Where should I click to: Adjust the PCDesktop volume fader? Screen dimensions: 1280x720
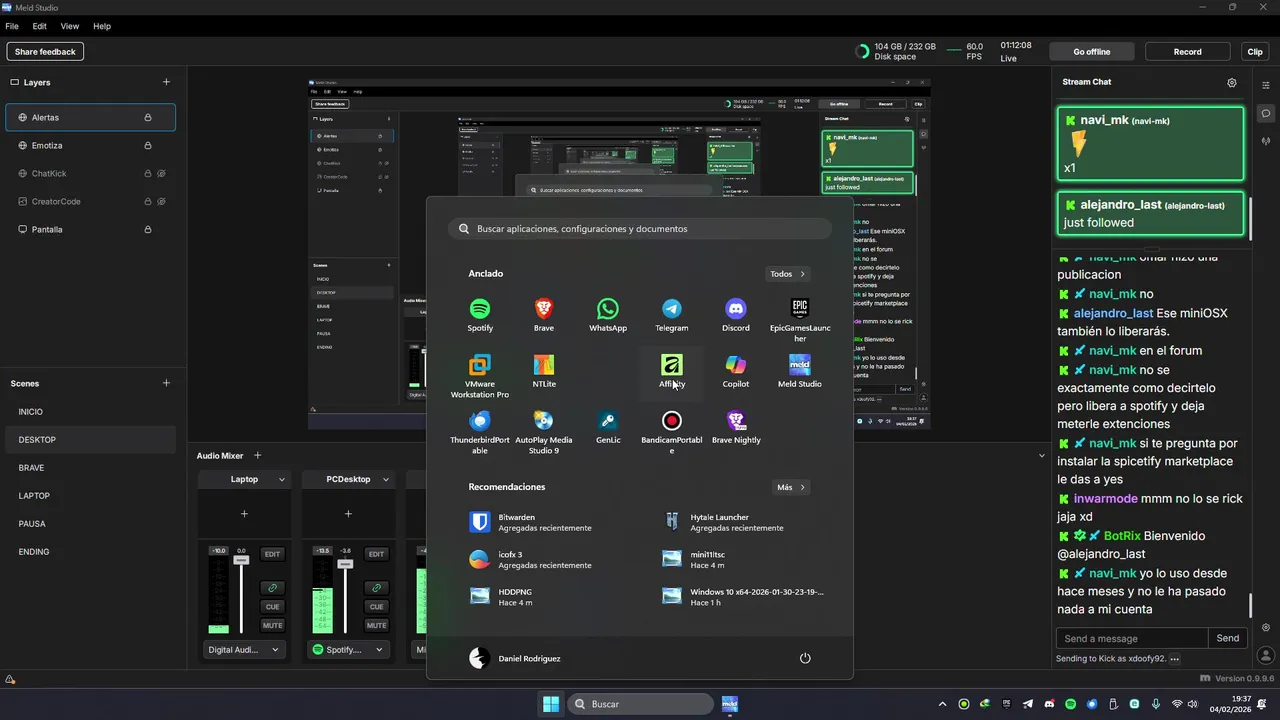[345, 564]
